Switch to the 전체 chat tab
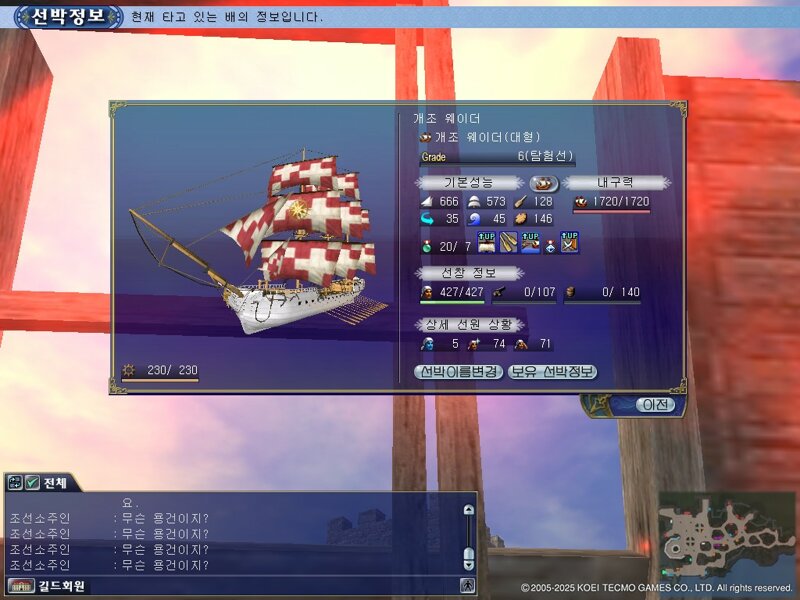This screenshot has height=600, width=800. pos(55,483)
